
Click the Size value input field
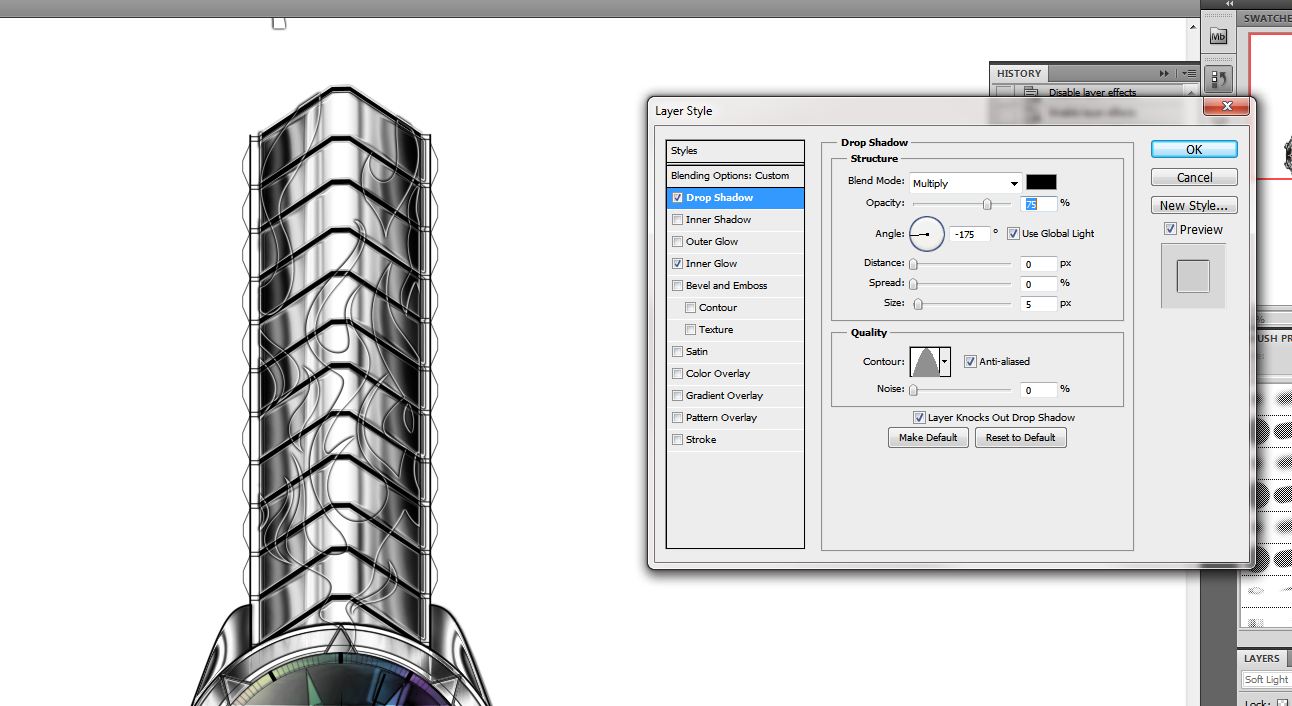[x=1039, y=304]
